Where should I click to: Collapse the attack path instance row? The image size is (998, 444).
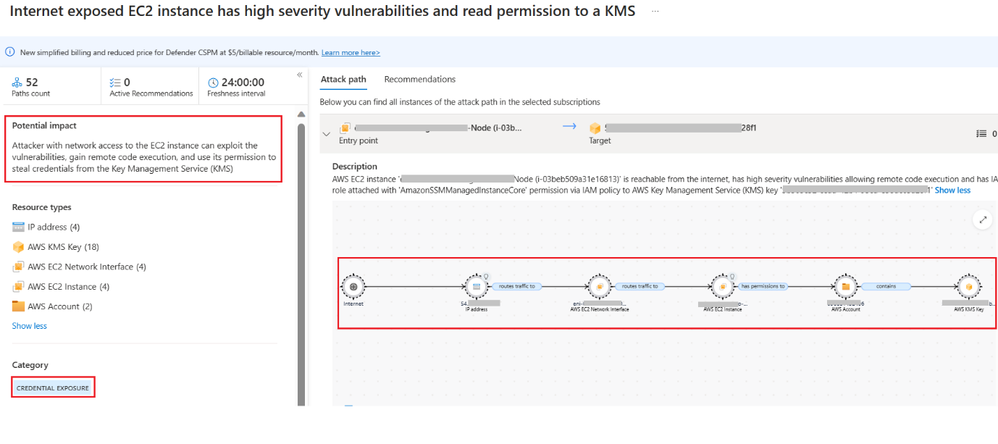(x=325, y=133)
